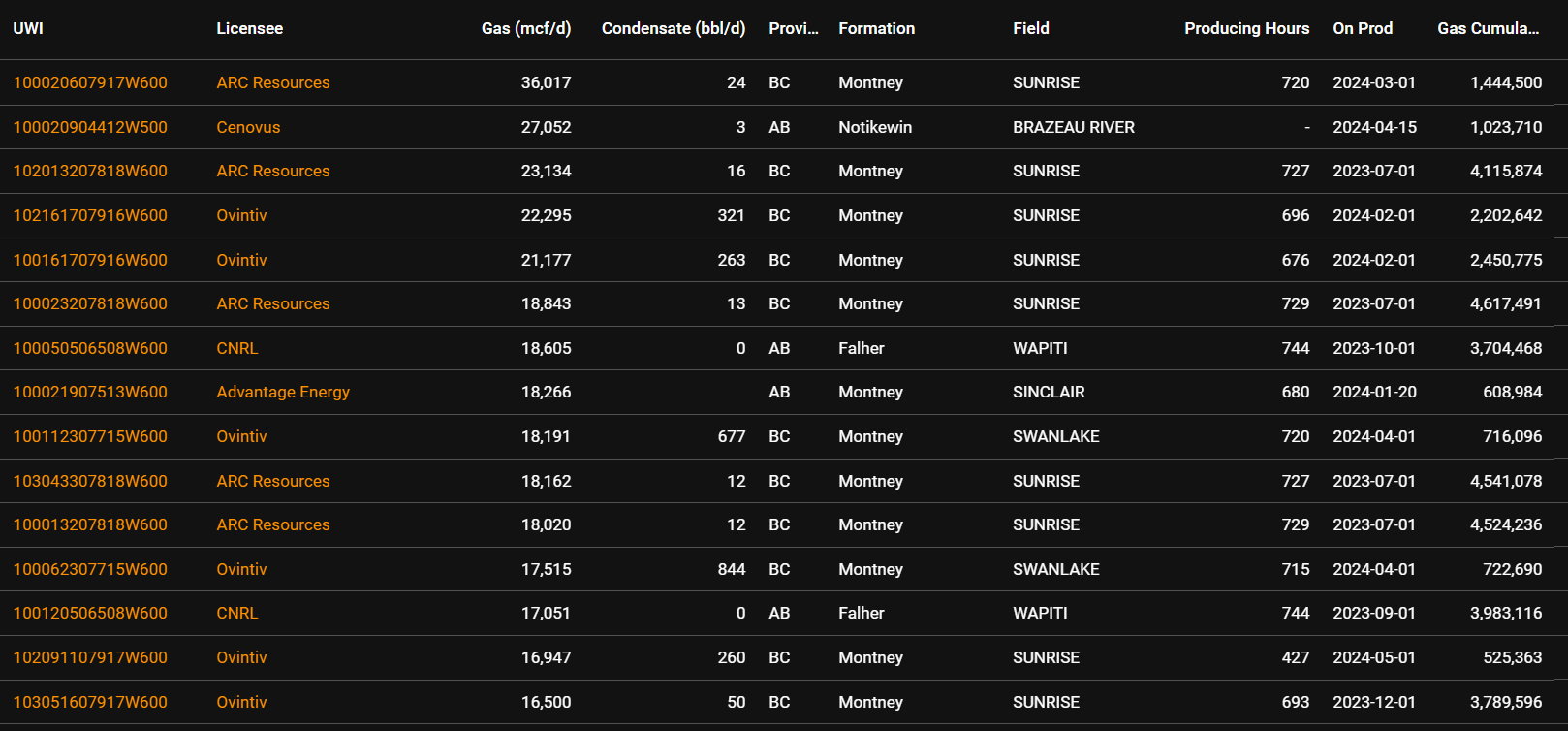Screen dimensions: 1568x731
Task: Open well 102161707916W600 link
Action: pos(90,215)
